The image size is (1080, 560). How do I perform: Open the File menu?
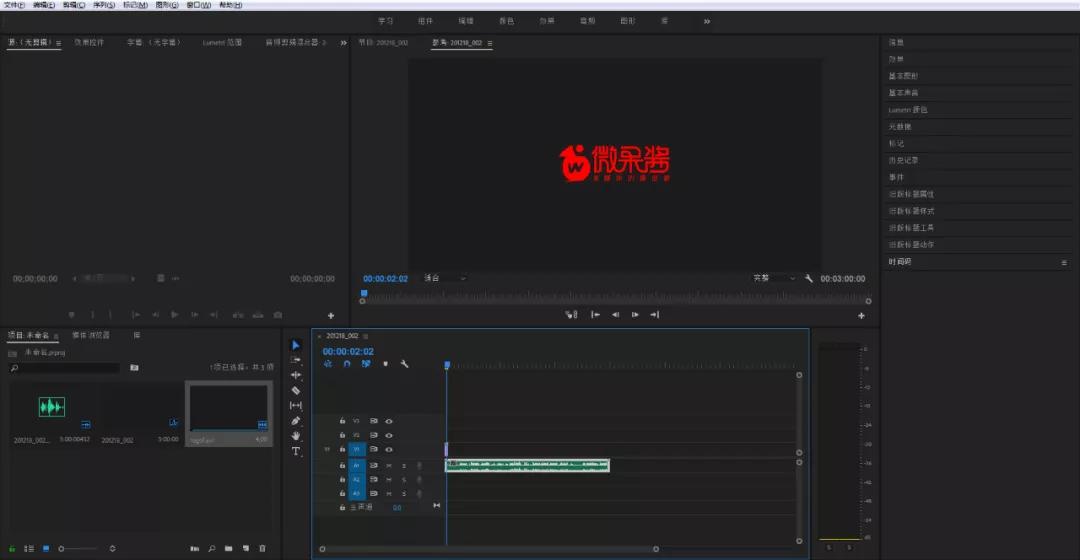tap(13, 5)
